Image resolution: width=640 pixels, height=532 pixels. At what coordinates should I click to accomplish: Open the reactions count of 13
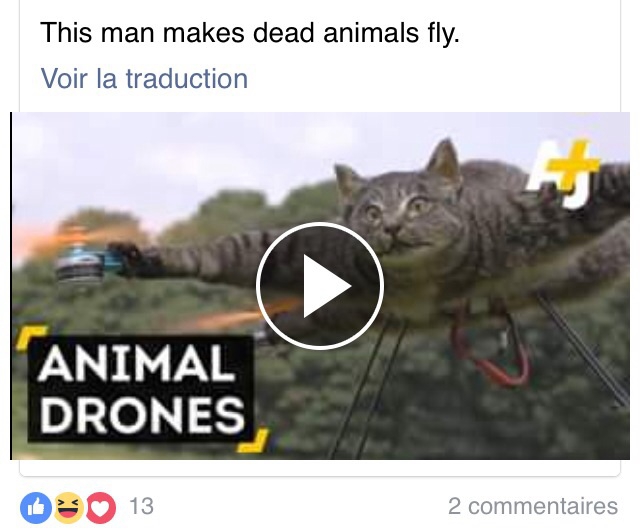point(142,506)
